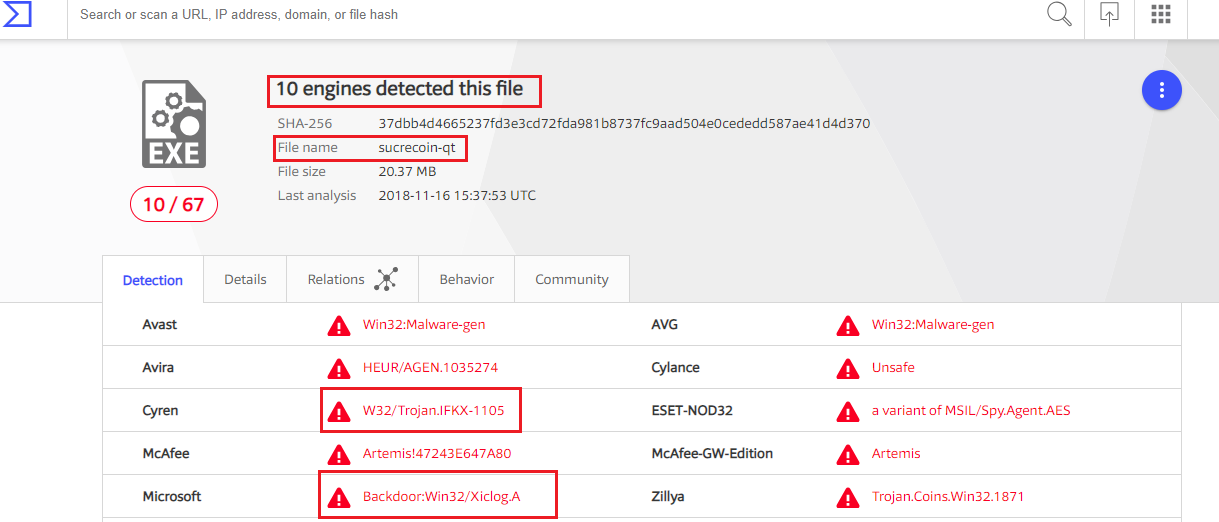Select Microsoft result Backdoor:Win32/Xiclog.A
The image size is (1219, 522).
pyautogui.click(x=441, y=497)
